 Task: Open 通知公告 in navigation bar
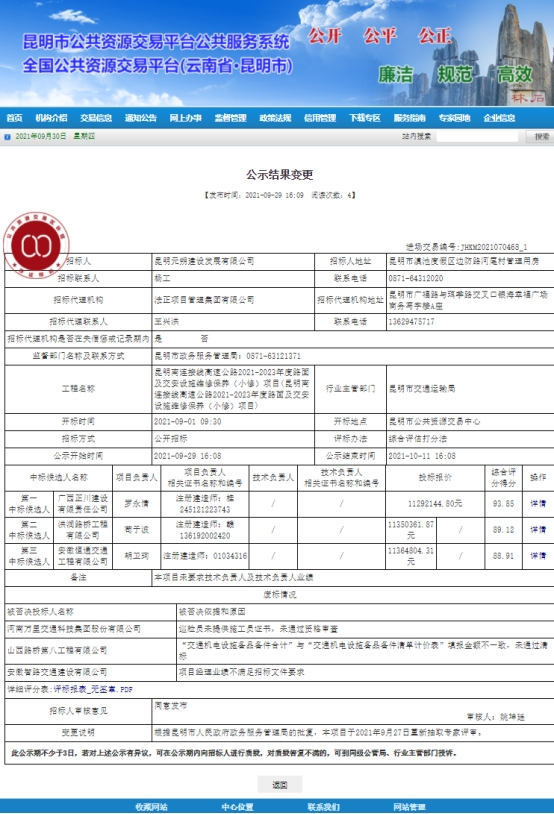[141, 118]
